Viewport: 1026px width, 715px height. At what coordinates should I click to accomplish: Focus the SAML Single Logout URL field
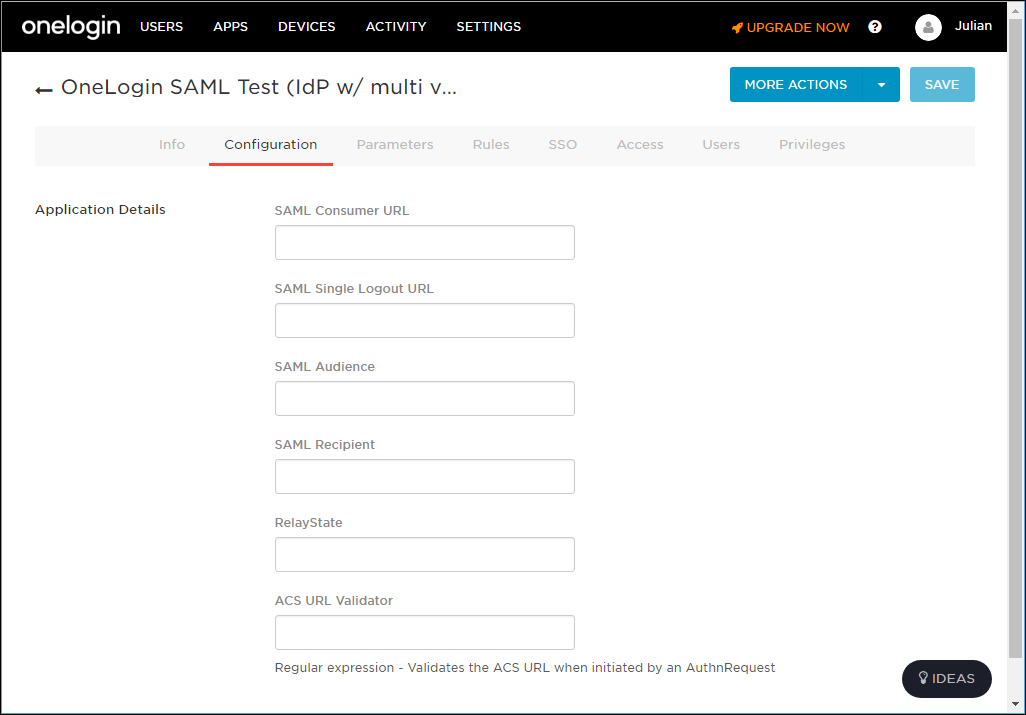[425, 321]
